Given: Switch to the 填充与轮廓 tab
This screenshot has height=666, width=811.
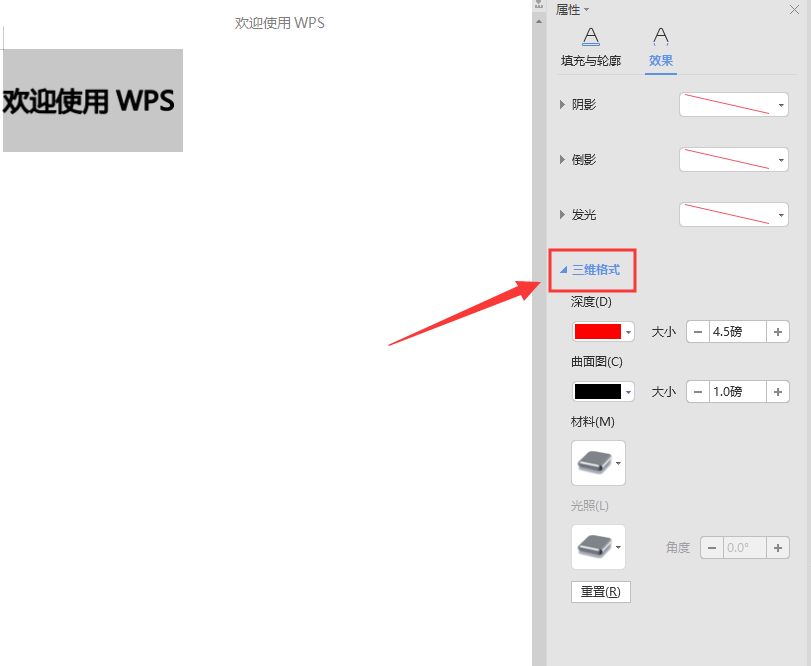Looking at the screenshot, I should (x=591, y=48).
